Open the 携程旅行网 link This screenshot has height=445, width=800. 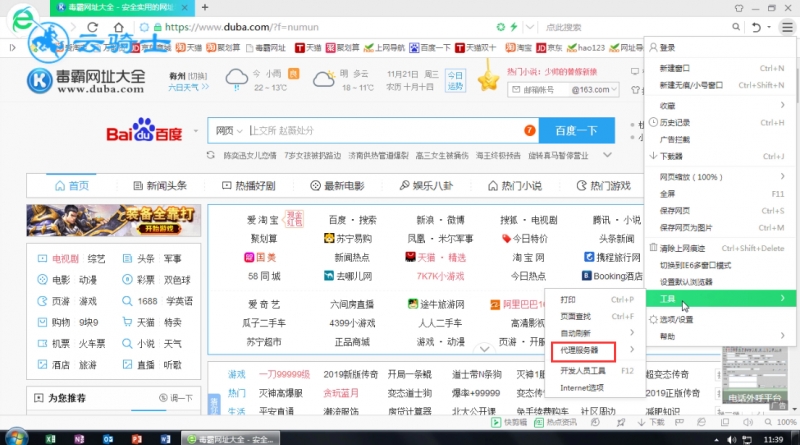pos(612,257)
